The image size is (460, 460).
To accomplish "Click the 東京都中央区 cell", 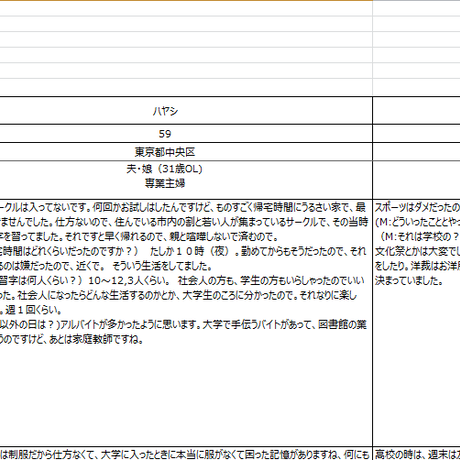I will point(186,152).
